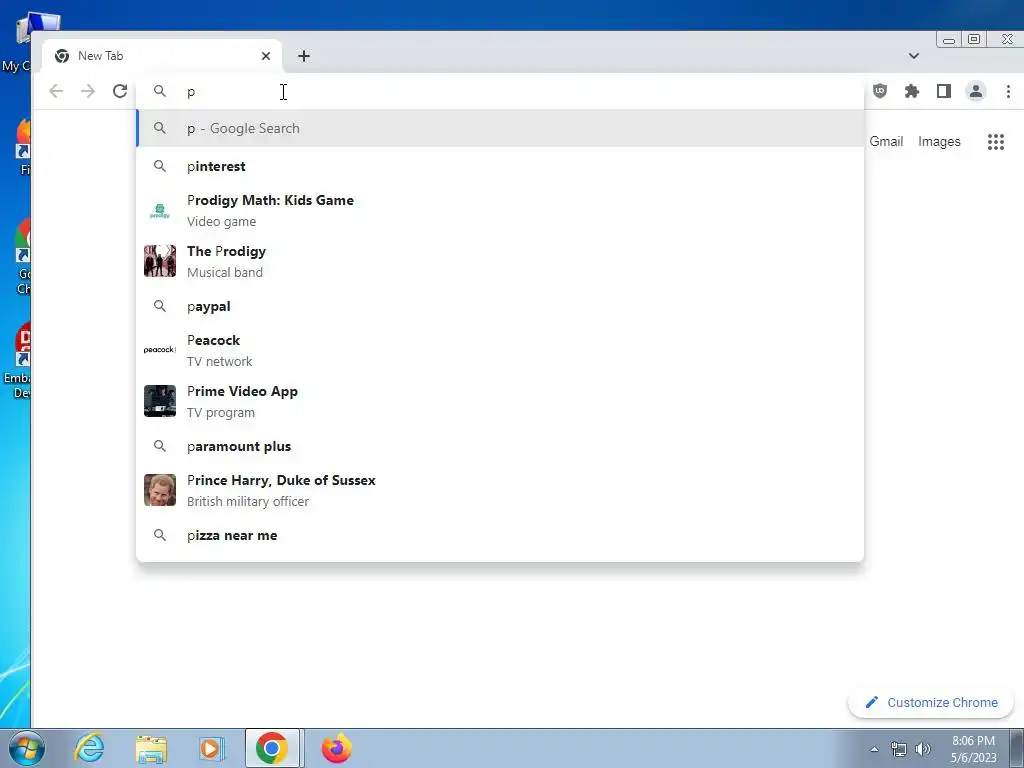Open the Images link
Viewport: 1024px width, 768px height.
[939, 142]
